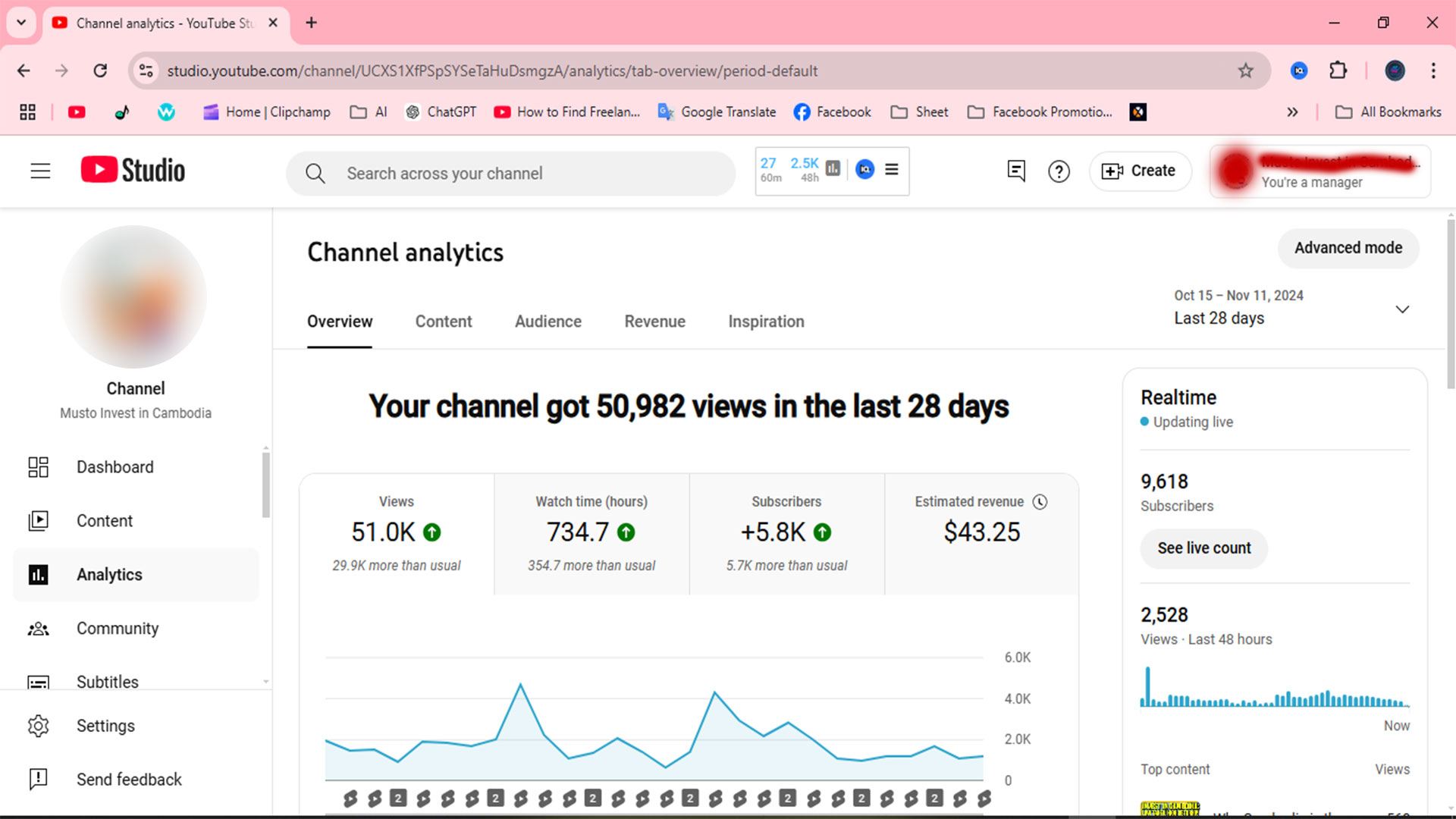Expand the hidden bookmarks overflow chevron
This screenshot has height=819, width=1456.
1292,112
